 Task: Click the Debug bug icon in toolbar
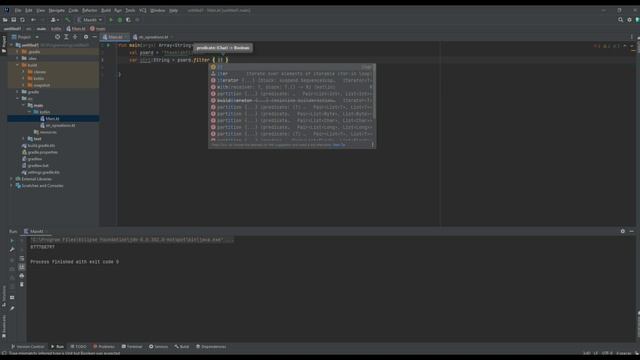[x=120, y=20]
